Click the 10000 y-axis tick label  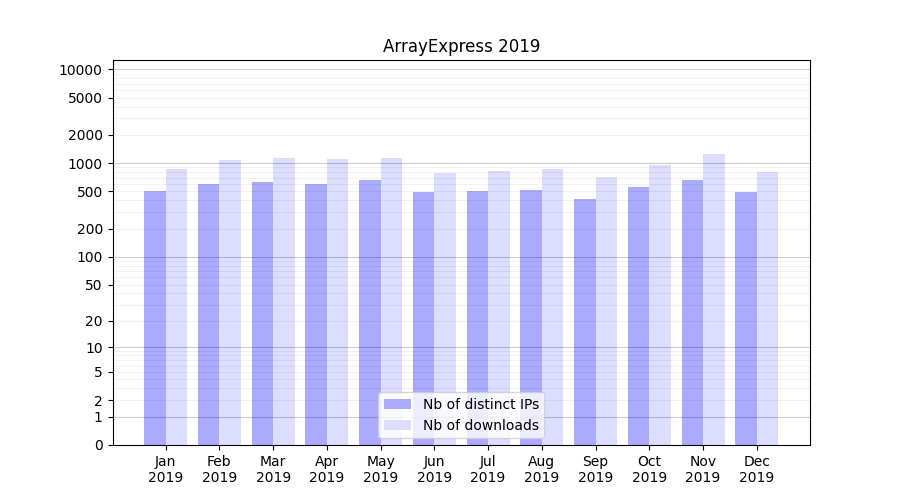[80, 70]
